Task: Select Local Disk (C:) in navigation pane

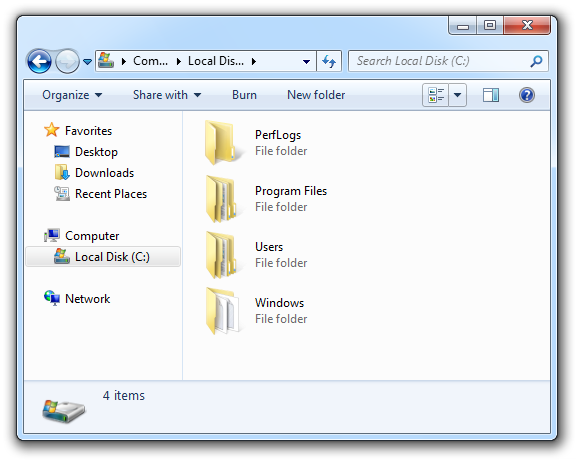Action: [x=103, y=257]
